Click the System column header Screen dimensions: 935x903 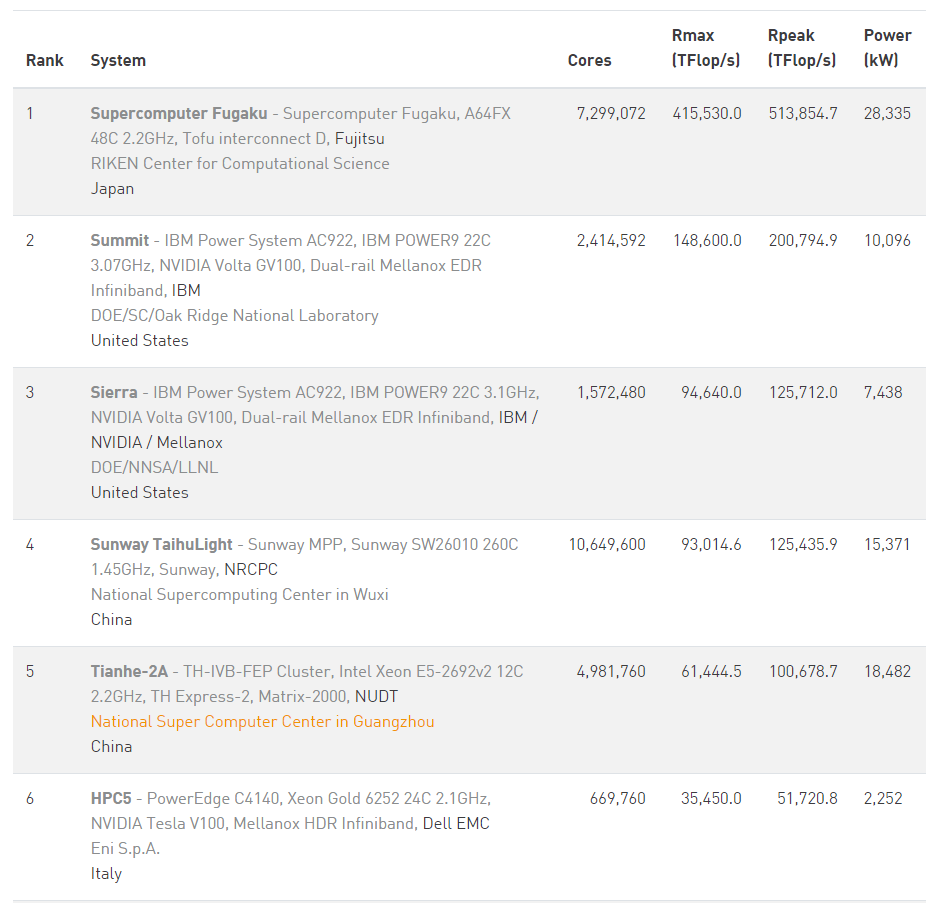(x=118, y=60)
